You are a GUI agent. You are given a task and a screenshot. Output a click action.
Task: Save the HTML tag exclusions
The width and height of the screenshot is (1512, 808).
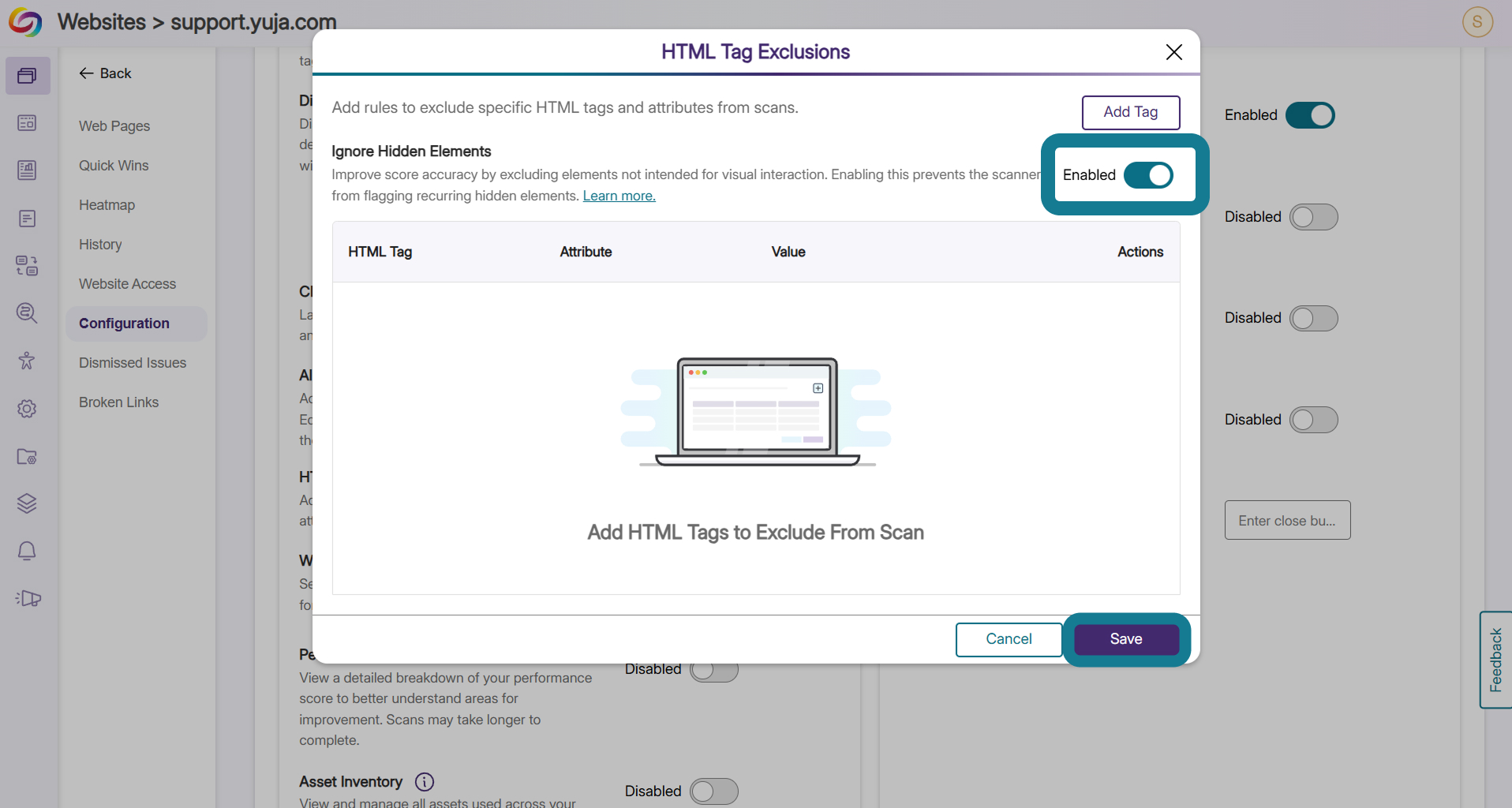click(1126, 639)
